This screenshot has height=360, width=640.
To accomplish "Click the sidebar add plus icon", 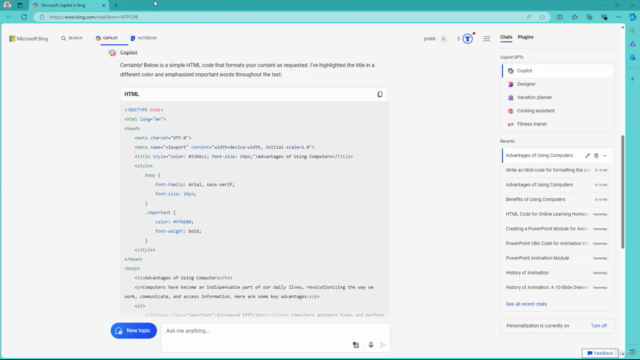I will 633,79.
